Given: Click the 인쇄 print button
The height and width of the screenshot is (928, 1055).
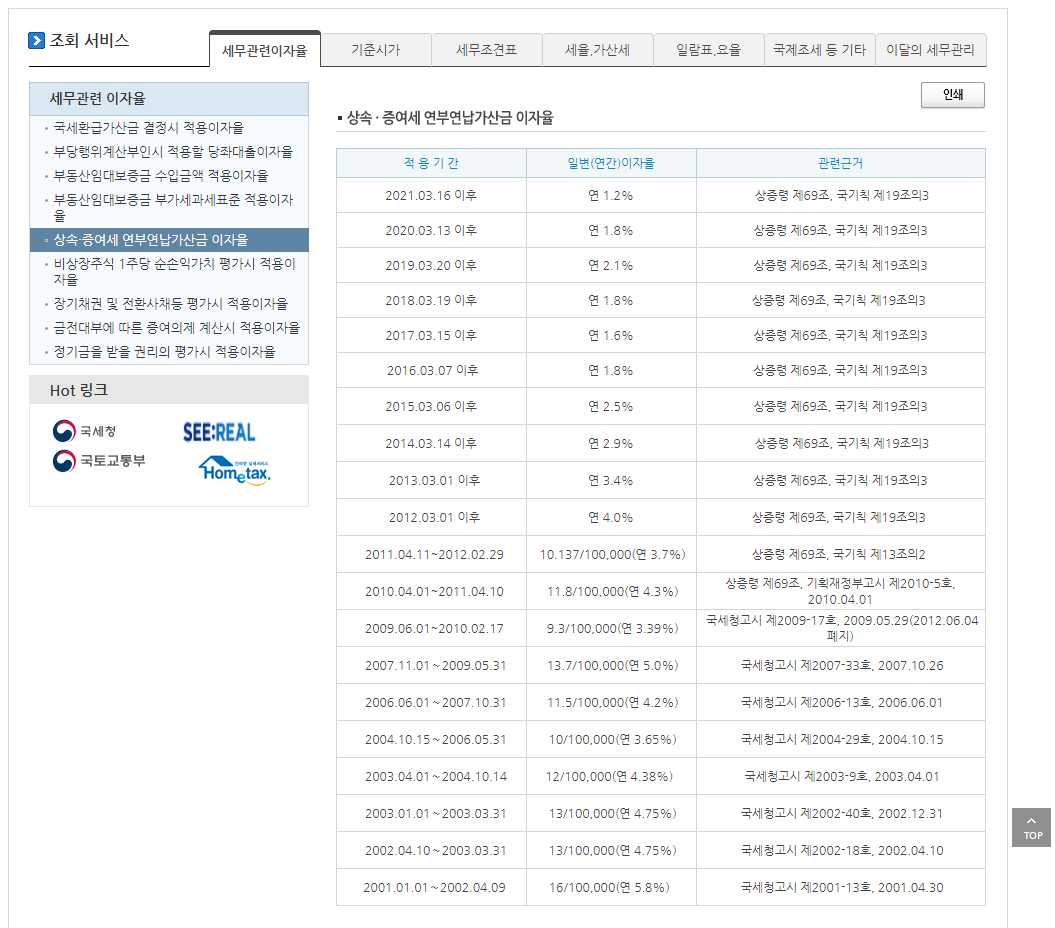Looking at the screenshot, I should [x=953, y=95].
